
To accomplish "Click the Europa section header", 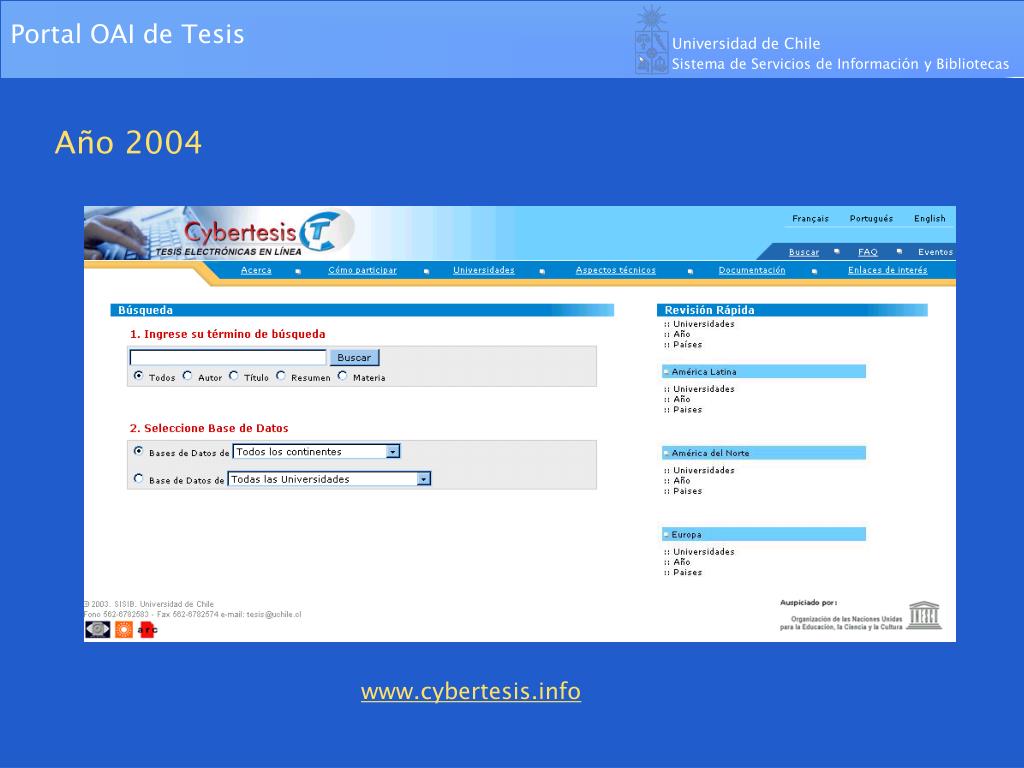I will 763,534.
